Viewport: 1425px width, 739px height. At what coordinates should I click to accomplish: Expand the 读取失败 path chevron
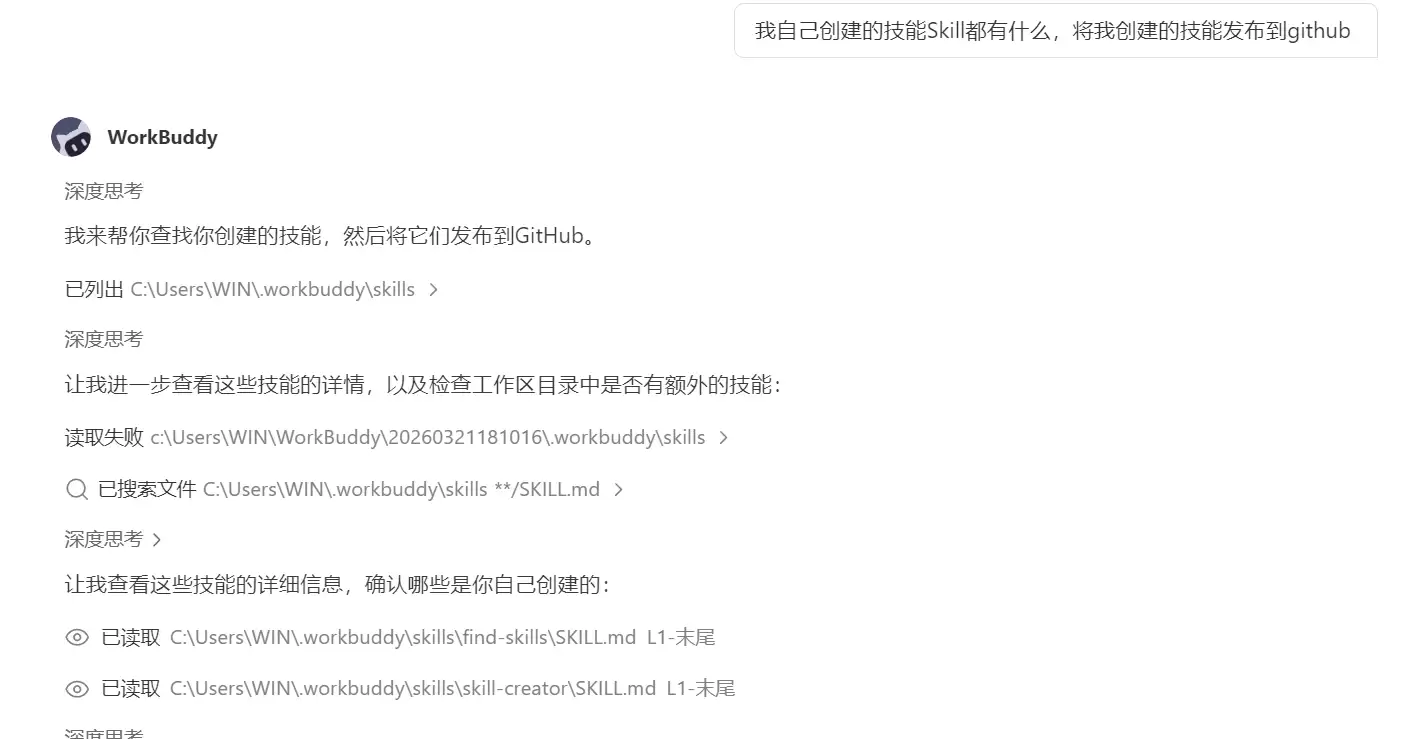point(724,438)
